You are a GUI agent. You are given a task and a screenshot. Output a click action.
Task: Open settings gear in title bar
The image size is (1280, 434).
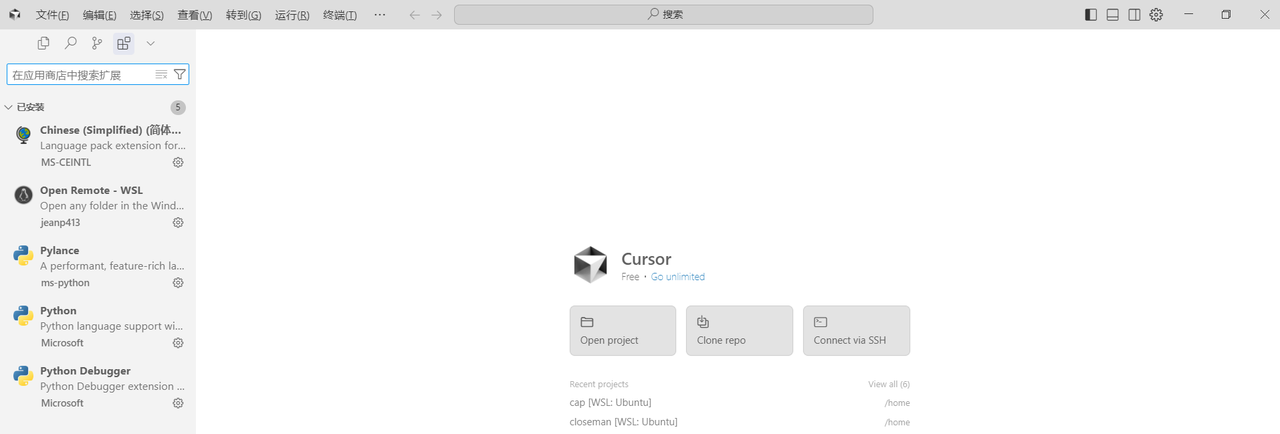(1156, 15)
